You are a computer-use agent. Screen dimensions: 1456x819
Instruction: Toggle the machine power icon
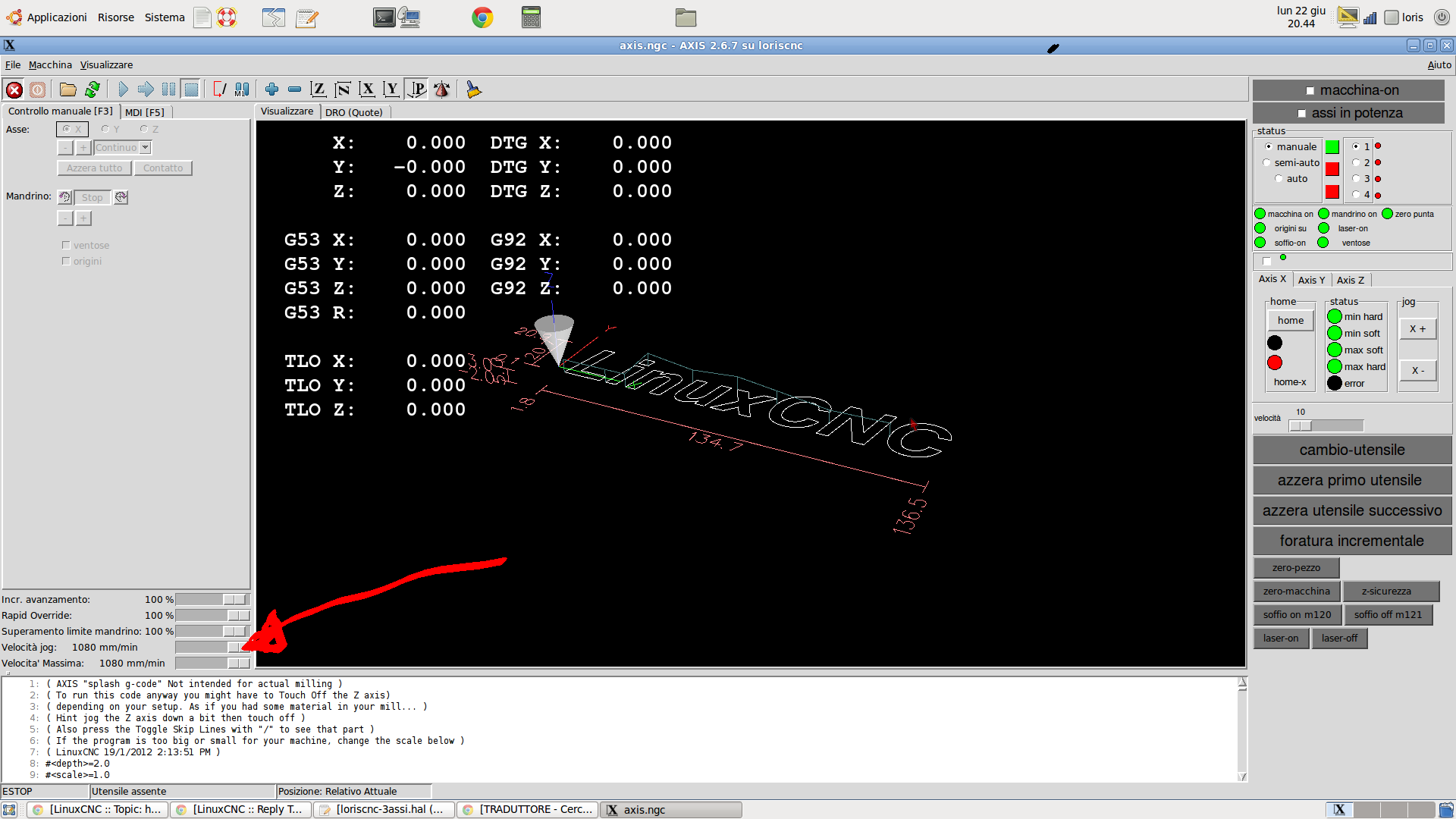click(x=37, y=90)
